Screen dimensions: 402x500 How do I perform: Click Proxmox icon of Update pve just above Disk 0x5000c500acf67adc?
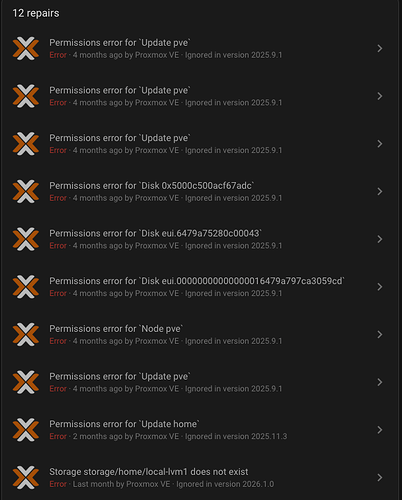click(26, 144)
